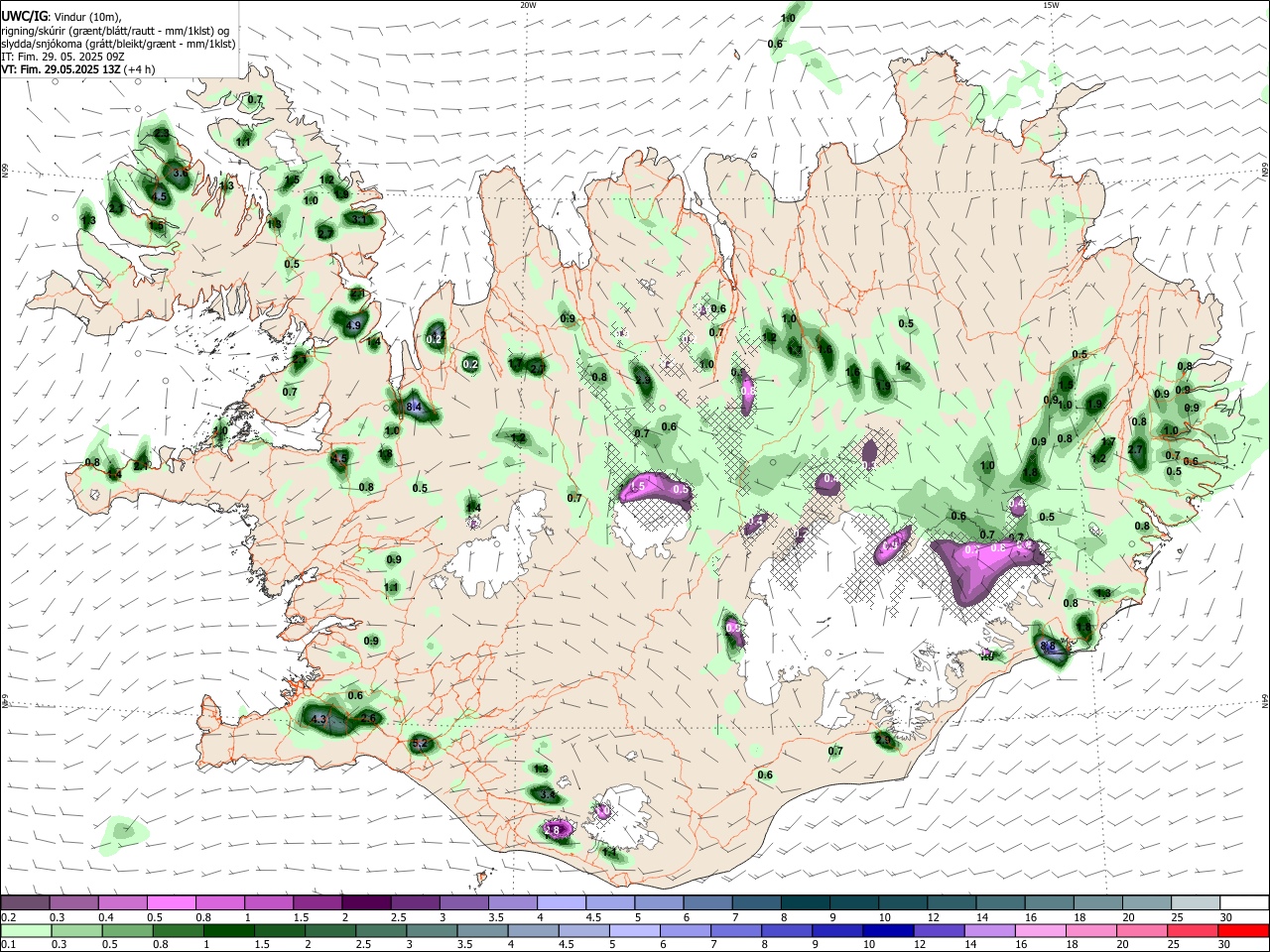1270x952 pixels.
Task: Select the darkest green 1 mm rain swatch
Action: tap(229, 931)
